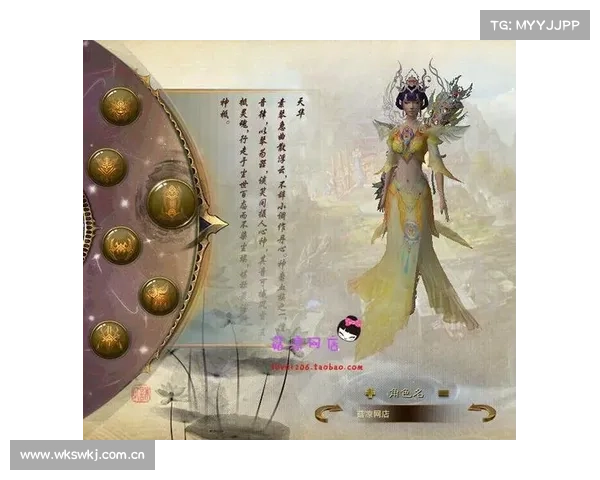Rotate the character with the left curved arrow

[x=328, y=413]
